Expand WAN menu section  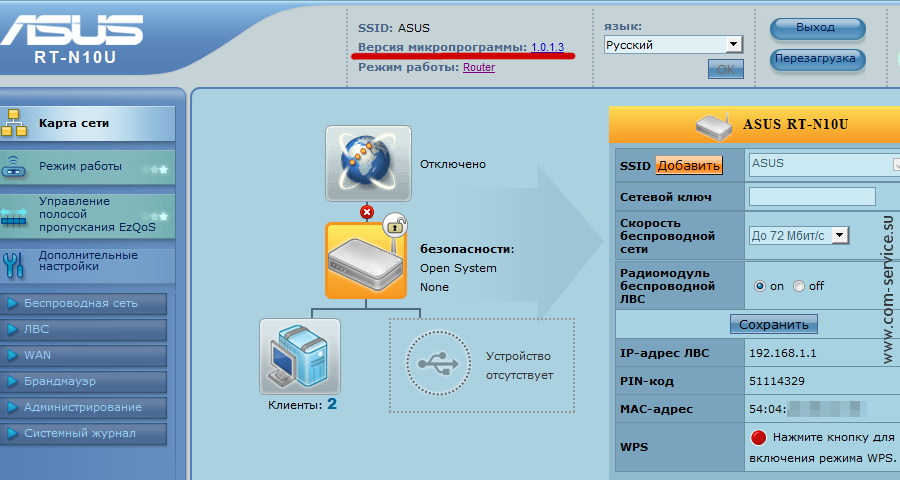(x=83, y=355)
